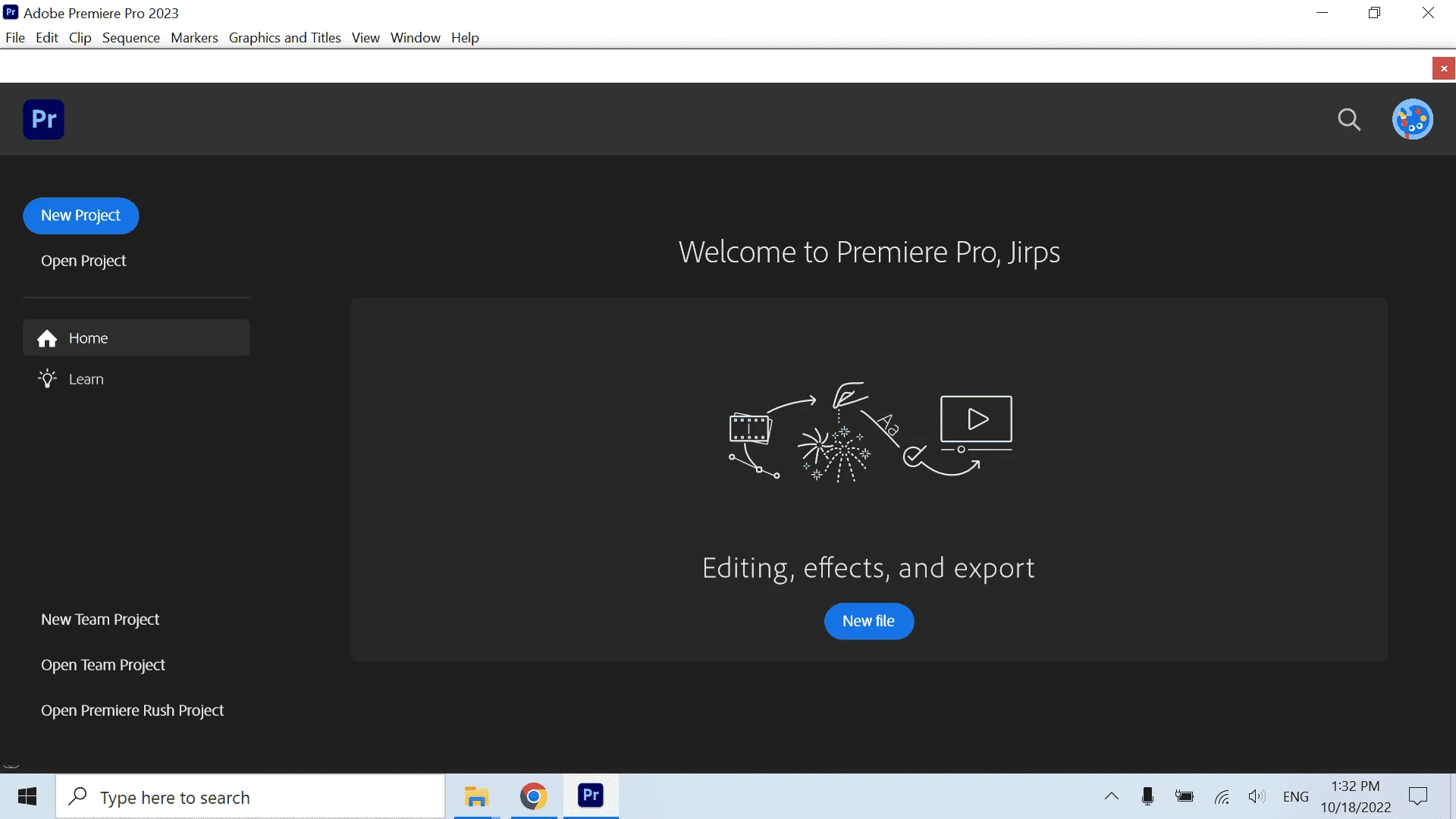Open Wi-Fi network tray icon
The image size is (1456, 819).
(x=1221, y=797)
